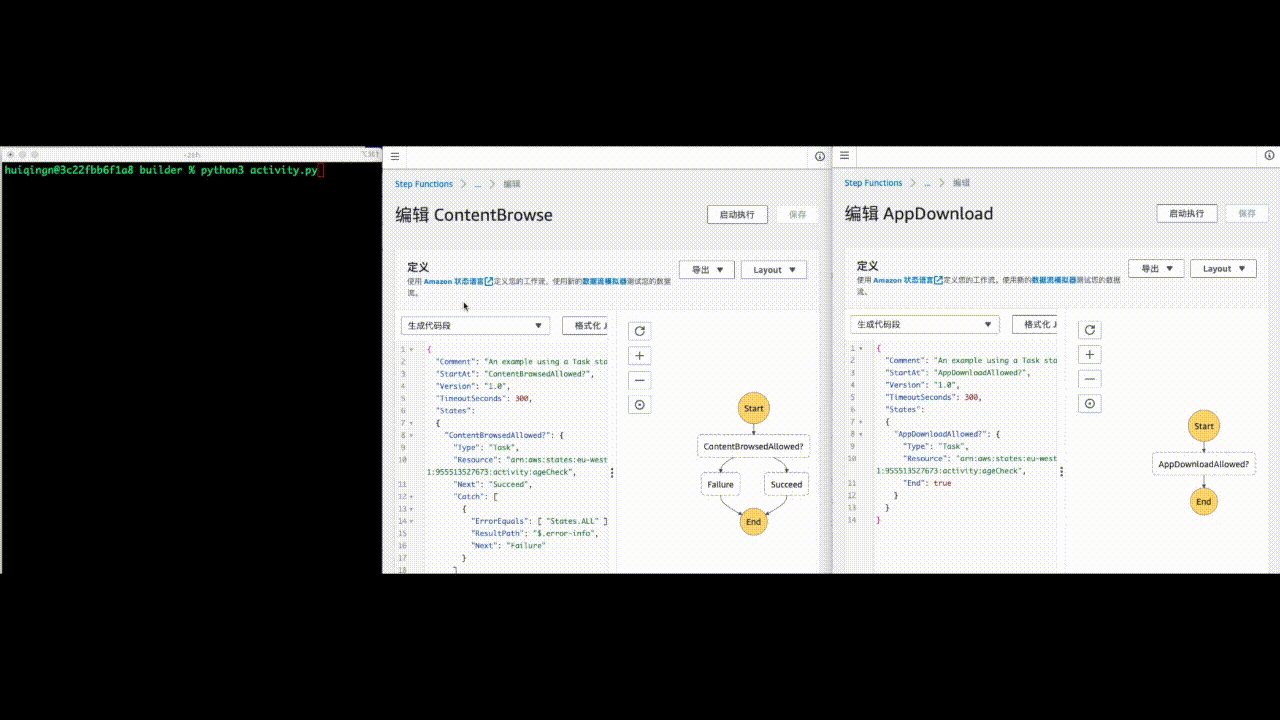
Task: Center the ContentBrowse workflow graph
Action: (640, 405)
